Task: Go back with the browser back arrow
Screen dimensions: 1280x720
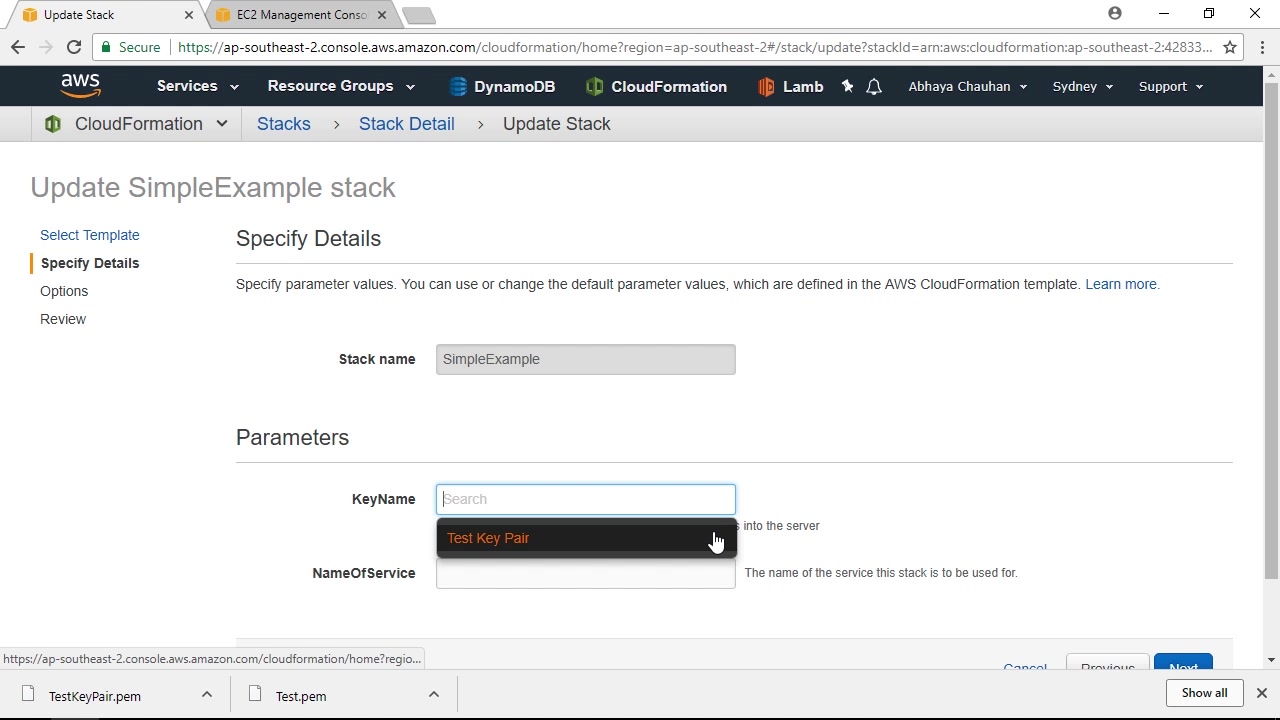Action: coord(18,47)
